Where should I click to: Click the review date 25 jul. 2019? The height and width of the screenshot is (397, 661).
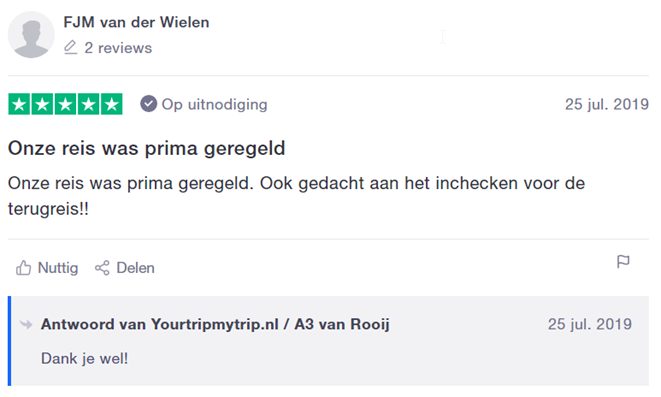pyautogui.click(x=607, y=104)
